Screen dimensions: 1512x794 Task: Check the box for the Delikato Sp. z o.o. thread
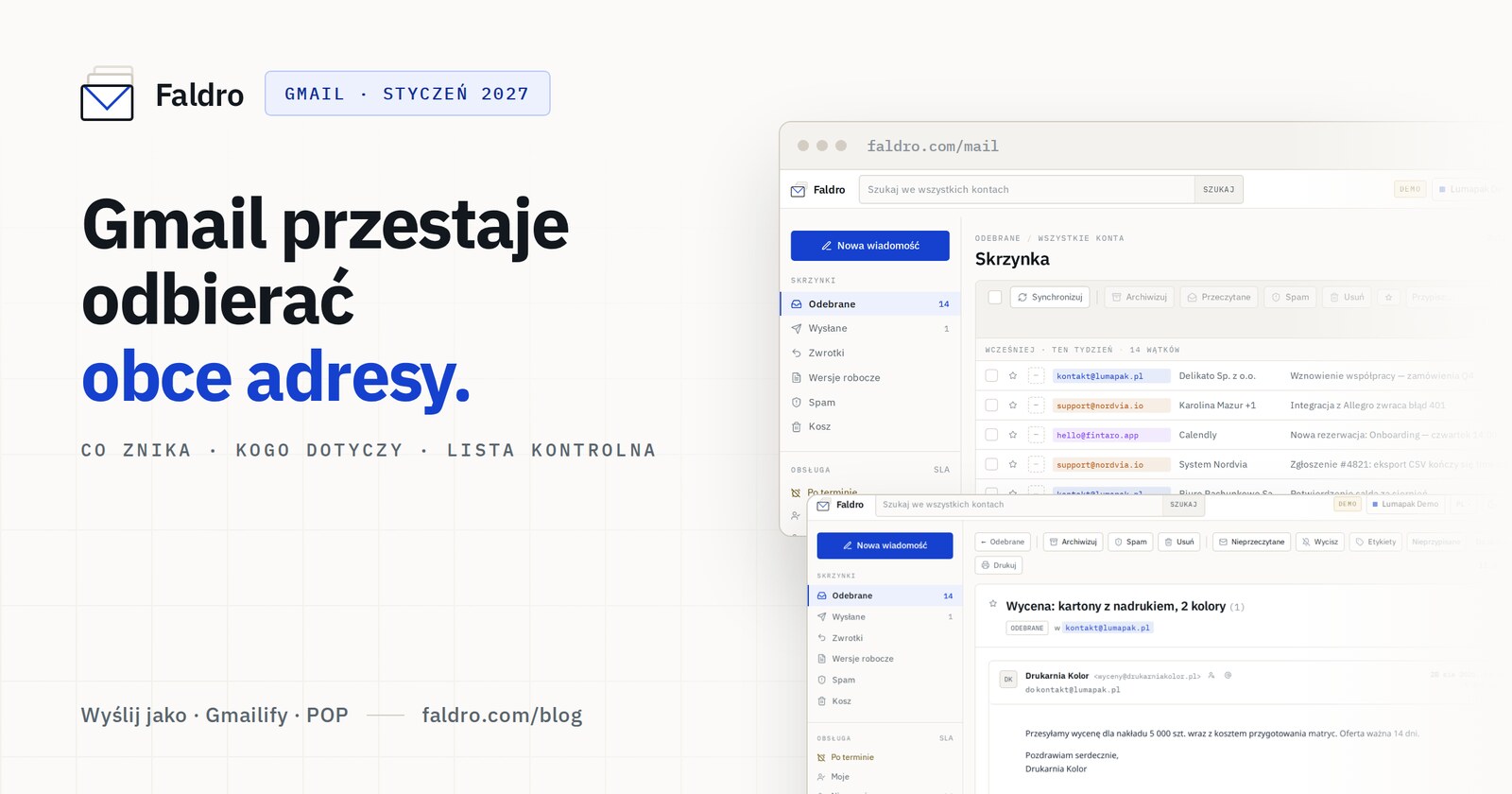pyautogui.click(x=991, y=376)
